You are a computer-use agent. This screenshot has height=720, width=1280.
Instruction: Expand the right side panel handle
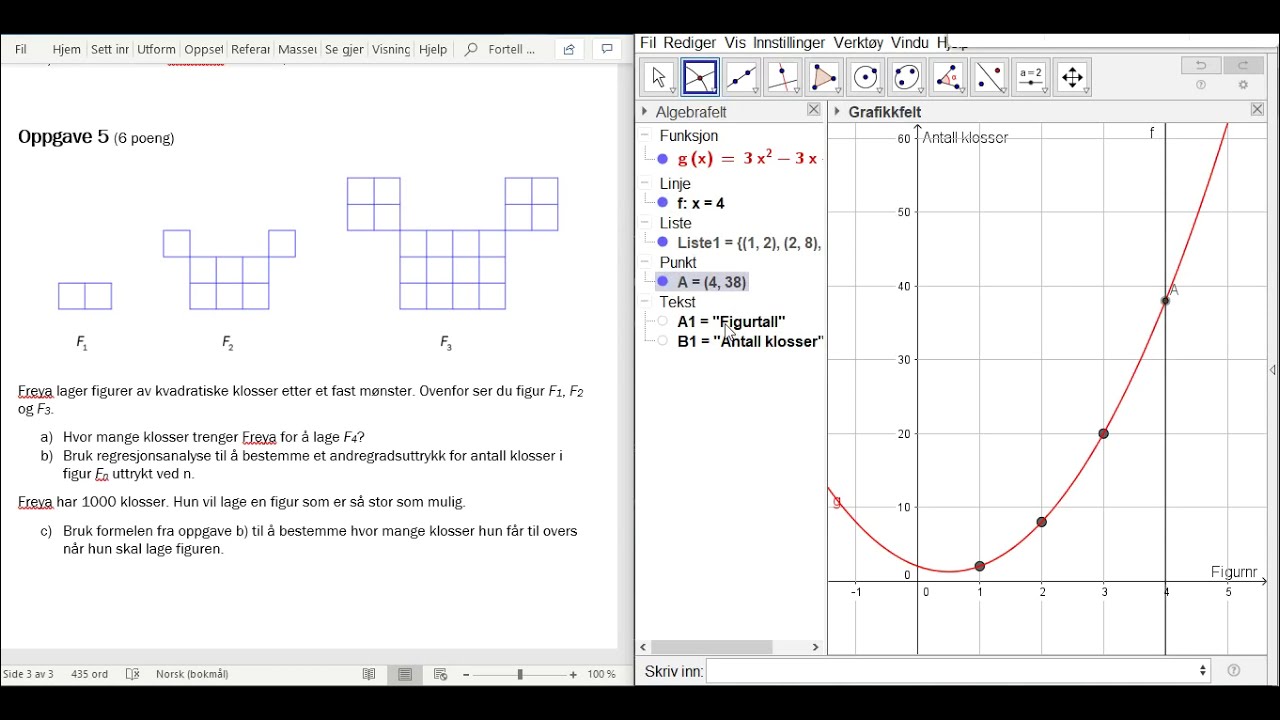pos(1272,370)
